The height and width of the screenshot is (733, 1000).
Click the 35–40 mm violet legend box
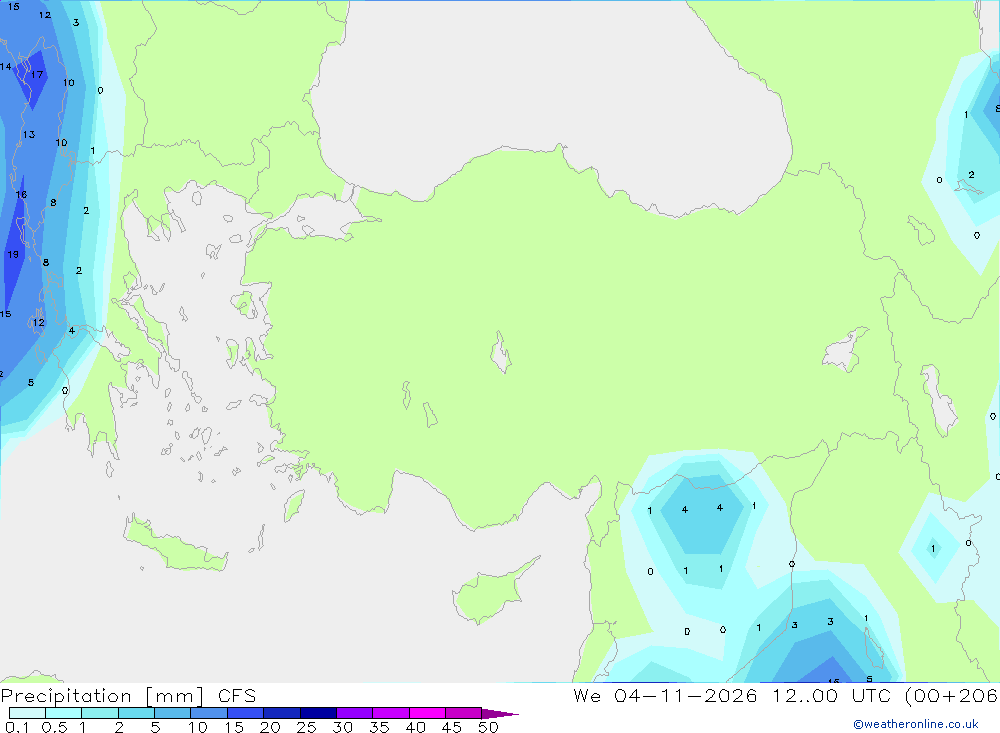pyautogui.click(x=391, y=713)
